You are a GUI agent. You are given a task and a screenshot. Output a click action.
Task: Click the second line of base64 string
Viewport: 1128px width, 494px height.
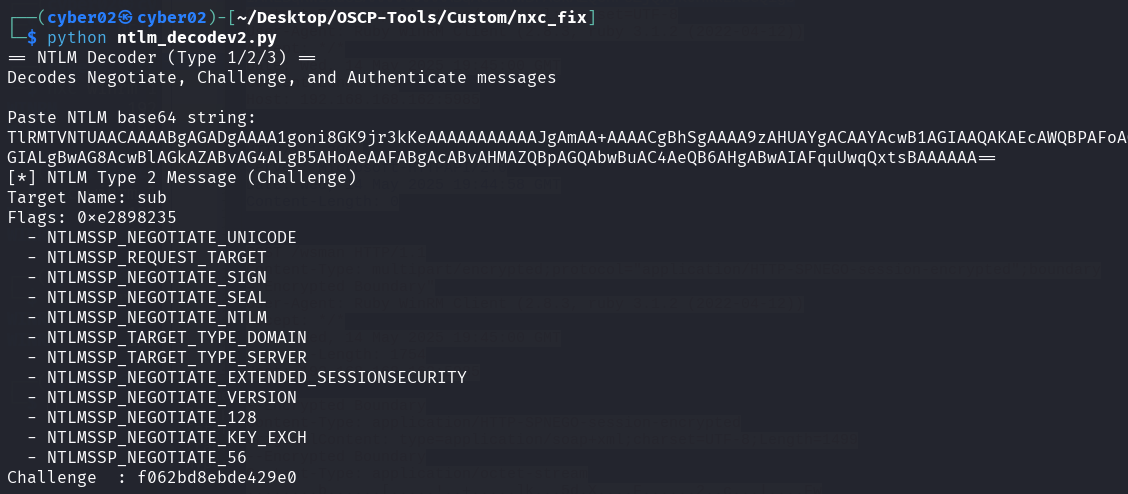click(500, 157)
